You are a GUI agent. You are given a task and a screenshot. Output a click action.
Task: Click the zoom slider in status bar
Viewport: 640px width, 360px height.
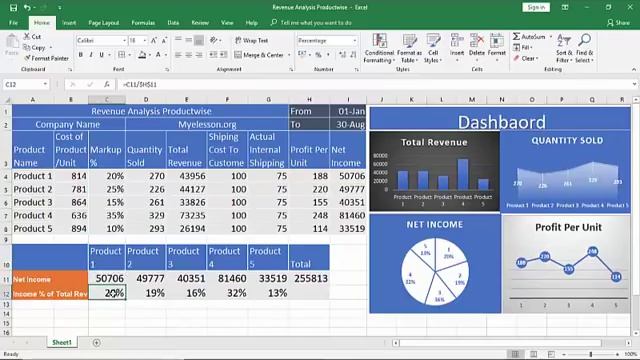[591, 354]
